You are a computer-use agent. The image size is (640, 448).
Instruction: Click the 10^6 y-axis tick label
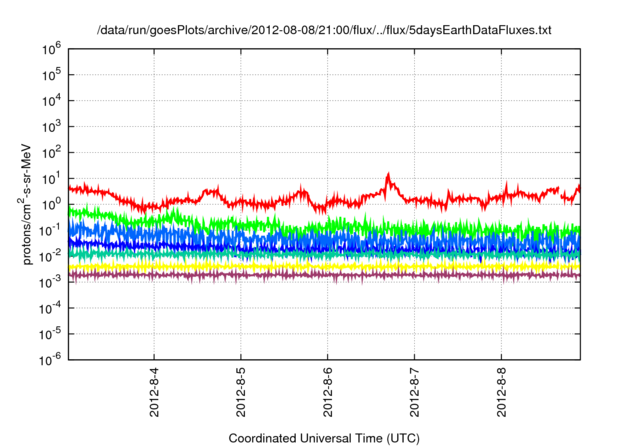tap(51, 49)
